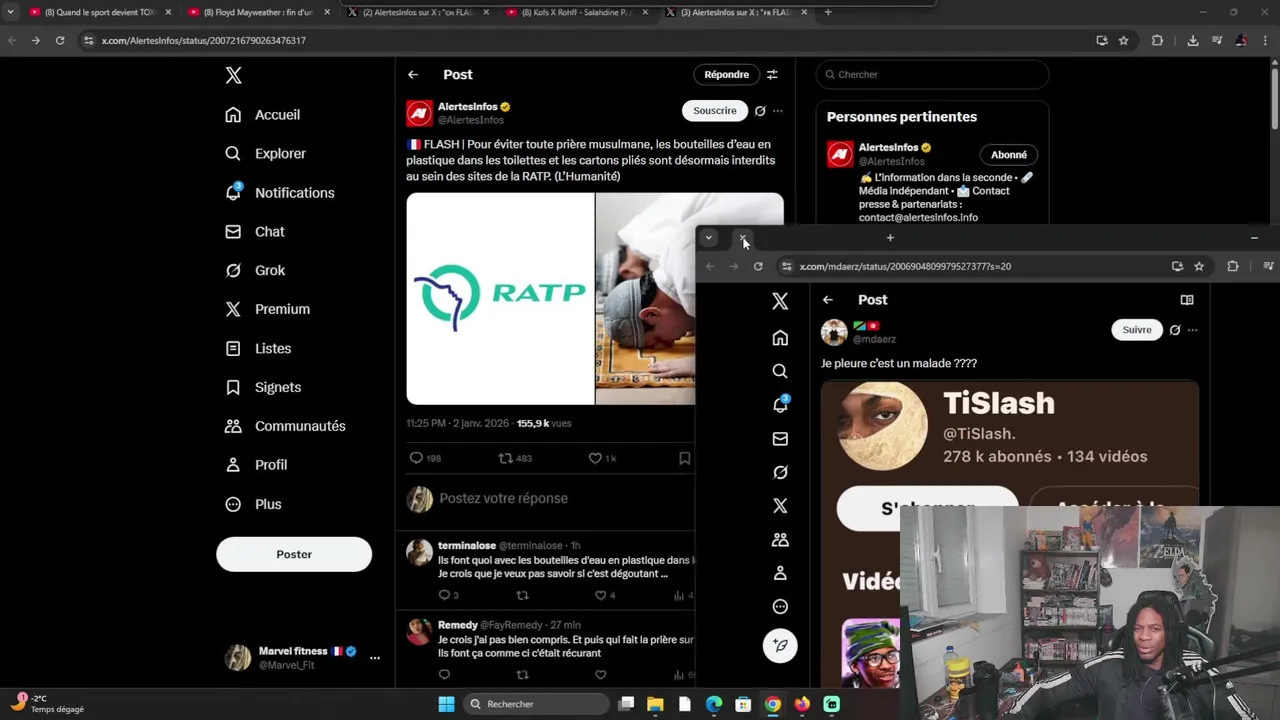Open Marvel fitness account options menu
This screenshot has width=1280, height=720.
(375, 658)
